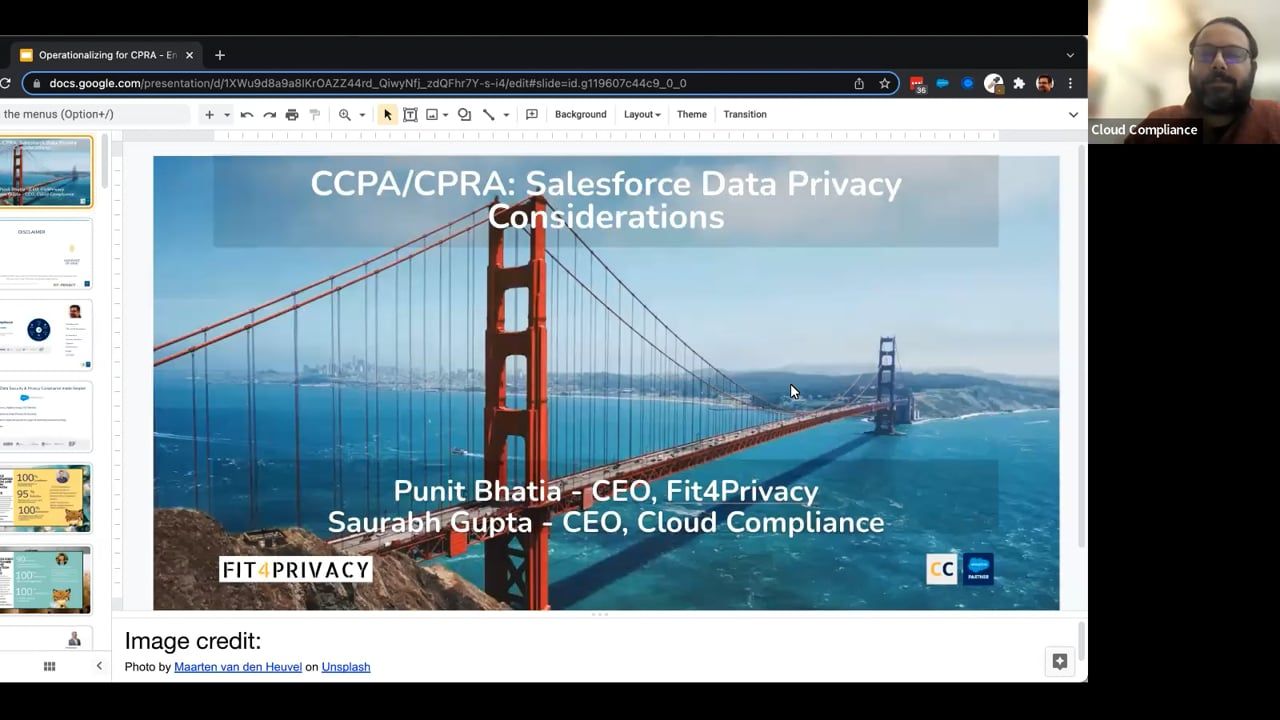Image resolution: width=1280 pixels, height=720 pixels.
Task: Select the DISCLAIMER slide thumbnail
Action: coord(46,253)
